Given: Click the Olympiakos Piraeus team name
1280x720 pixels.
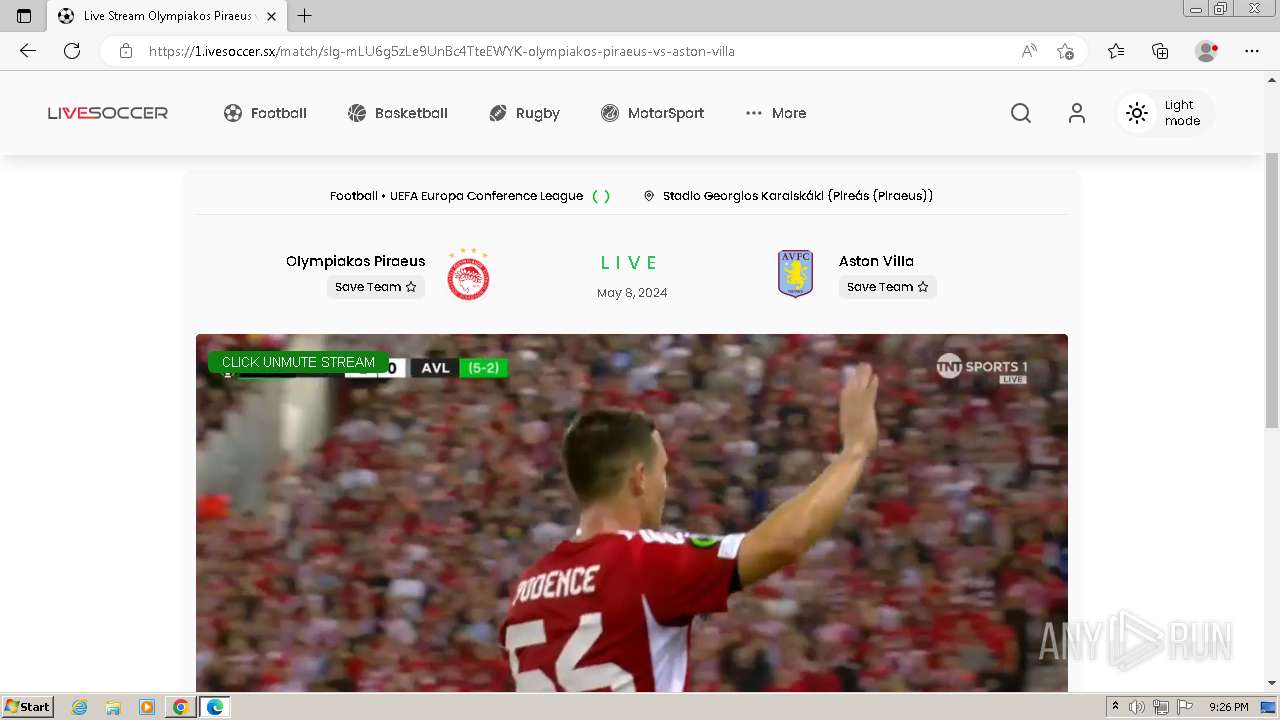Looking at the screenshot, I should pos(355,261).
